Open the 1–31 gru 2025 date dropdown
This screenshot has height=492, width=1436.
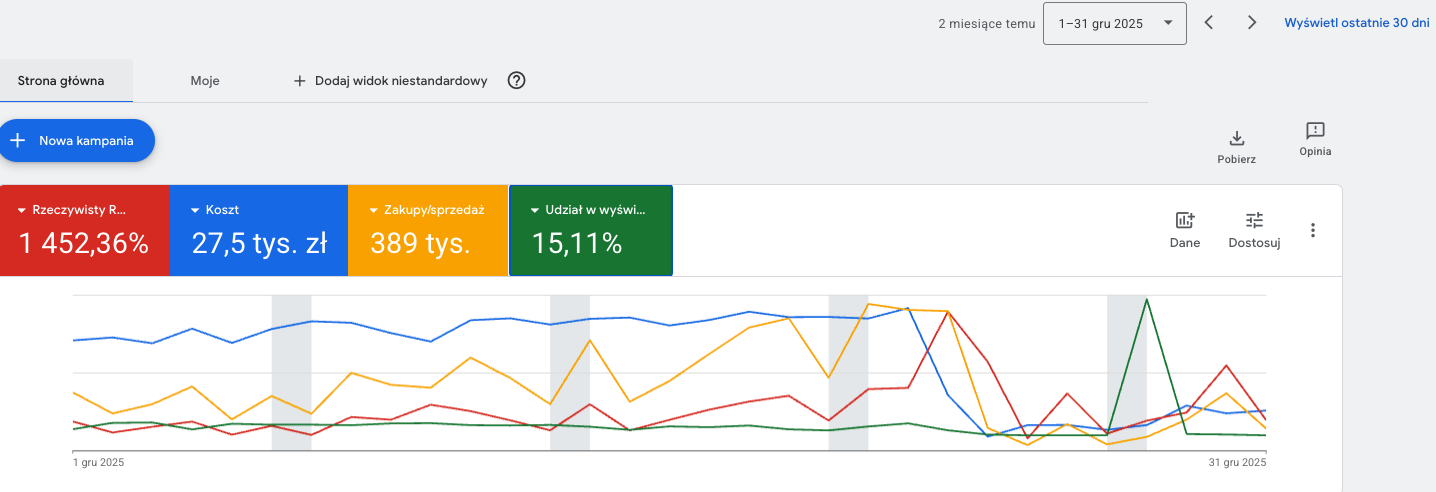(x=1115, y=23)
